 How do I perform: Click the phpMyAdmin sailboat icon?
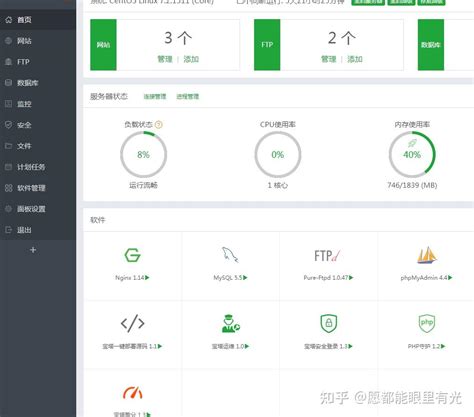427,255
